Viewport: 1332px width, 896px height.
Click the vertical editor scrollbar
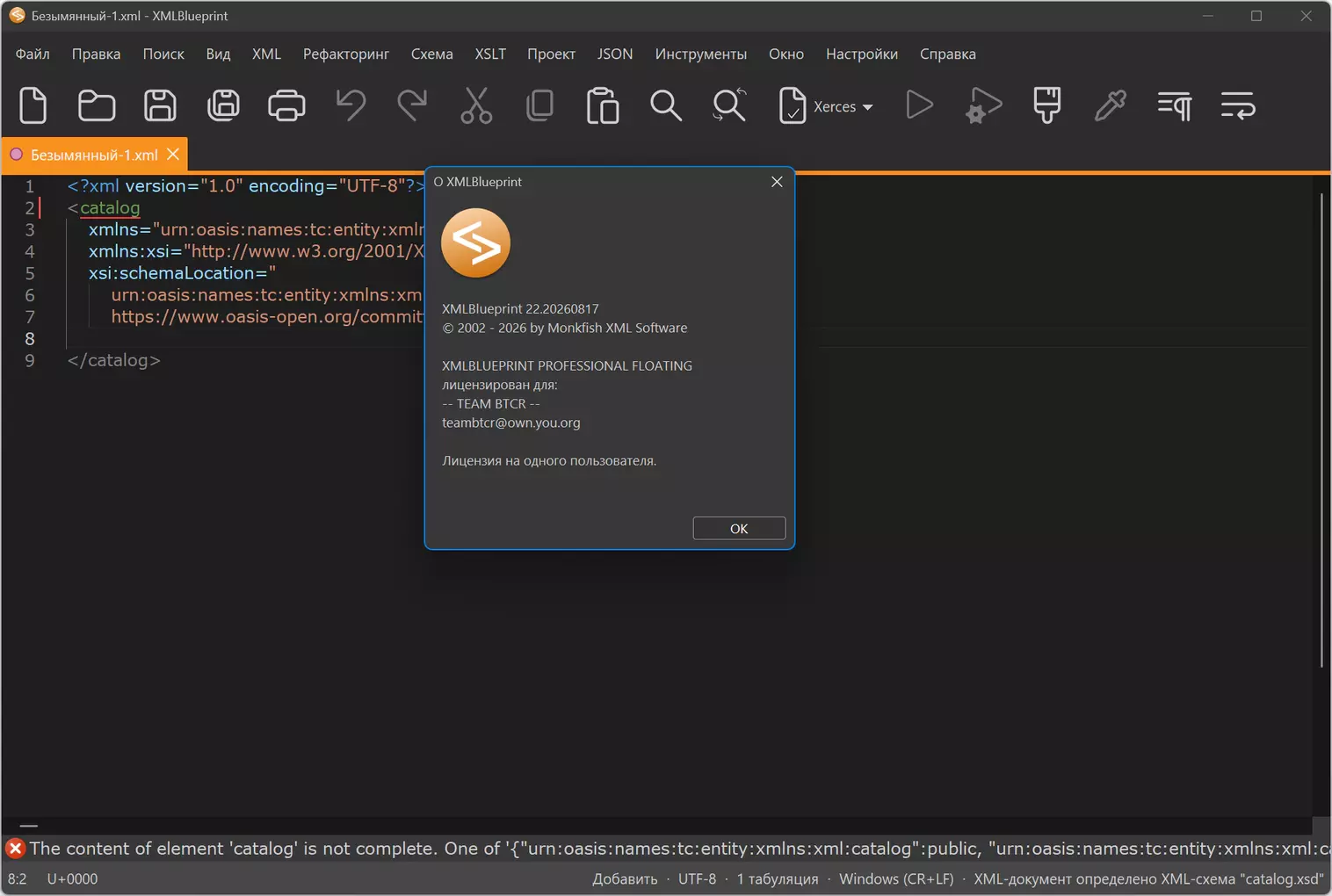pos(1321,430)
